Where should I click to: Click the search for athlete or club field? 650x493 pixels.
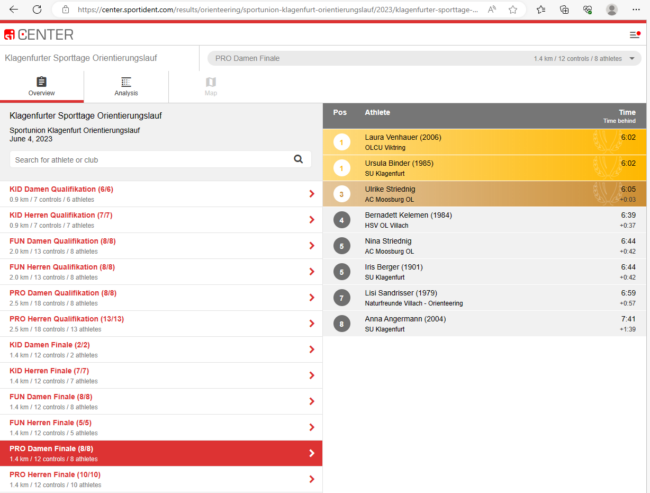pos(150,159)
